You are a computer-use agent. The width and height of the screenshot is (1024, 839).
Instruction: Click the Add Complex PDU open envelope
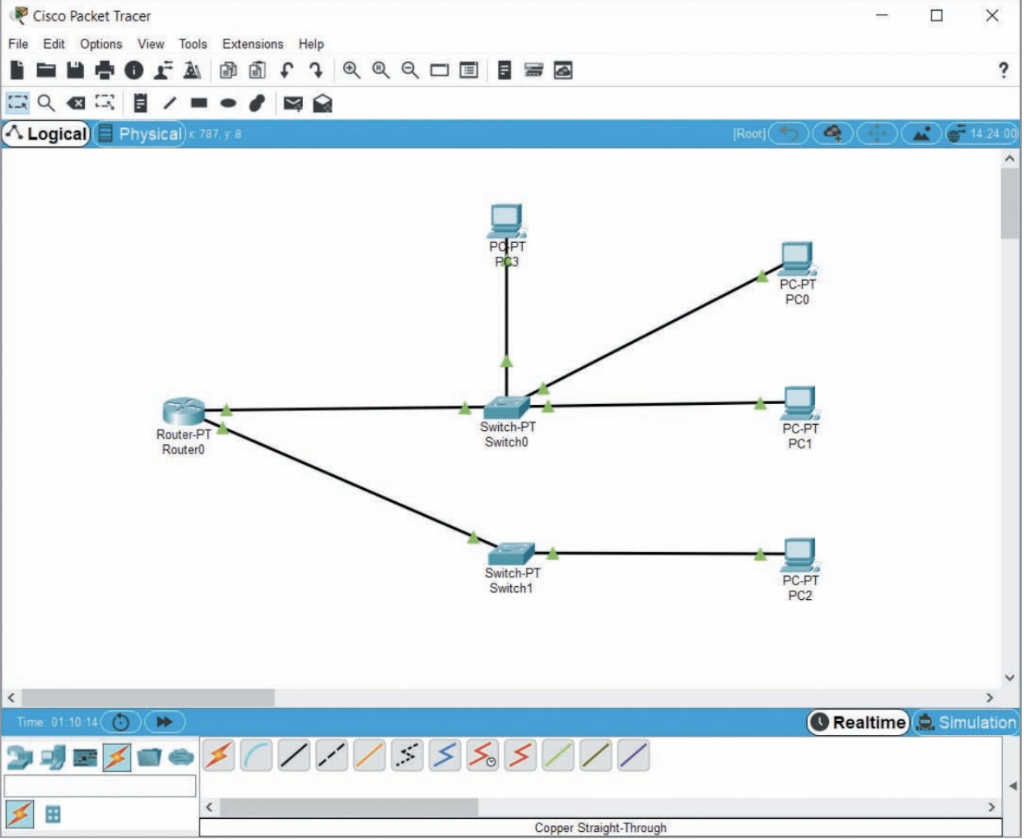[323, 103]
